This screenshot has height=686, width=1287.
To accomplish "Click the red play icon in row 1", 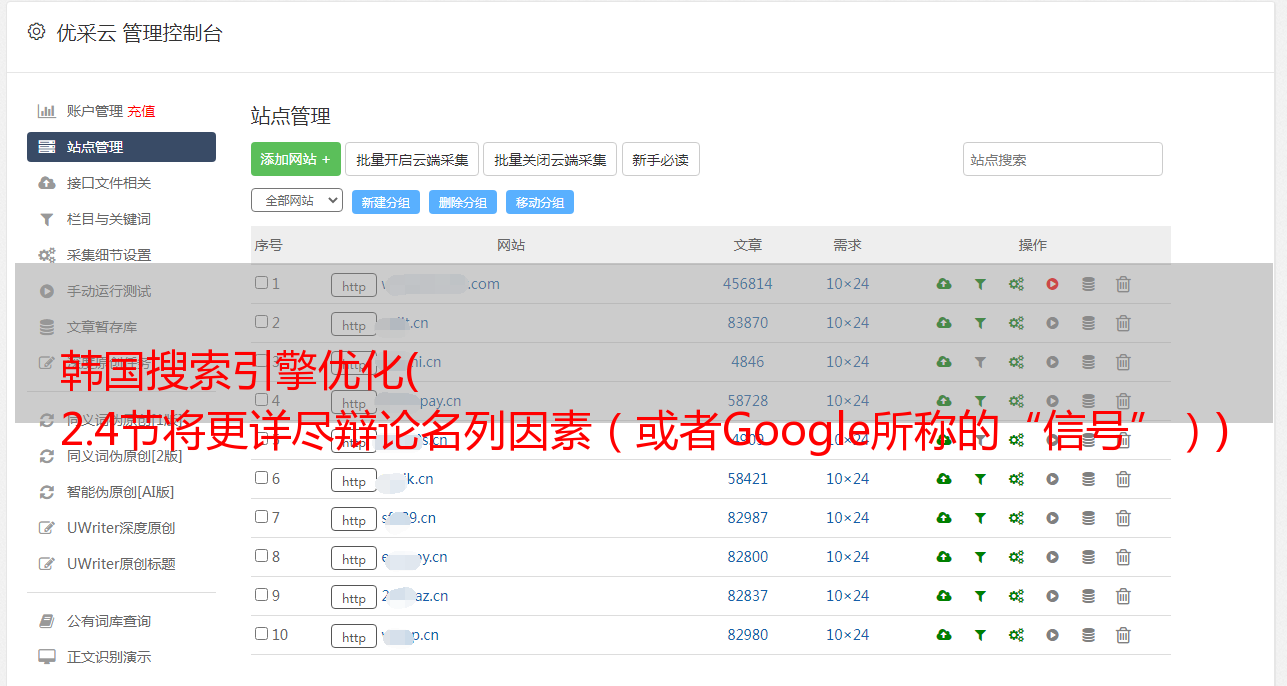I will click(x=1052, y=284).
